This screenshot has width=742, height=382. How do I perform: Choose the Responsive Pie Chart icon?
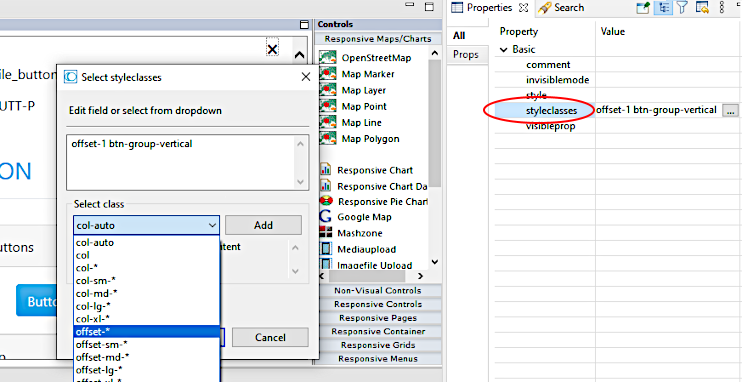click(327, 201)
